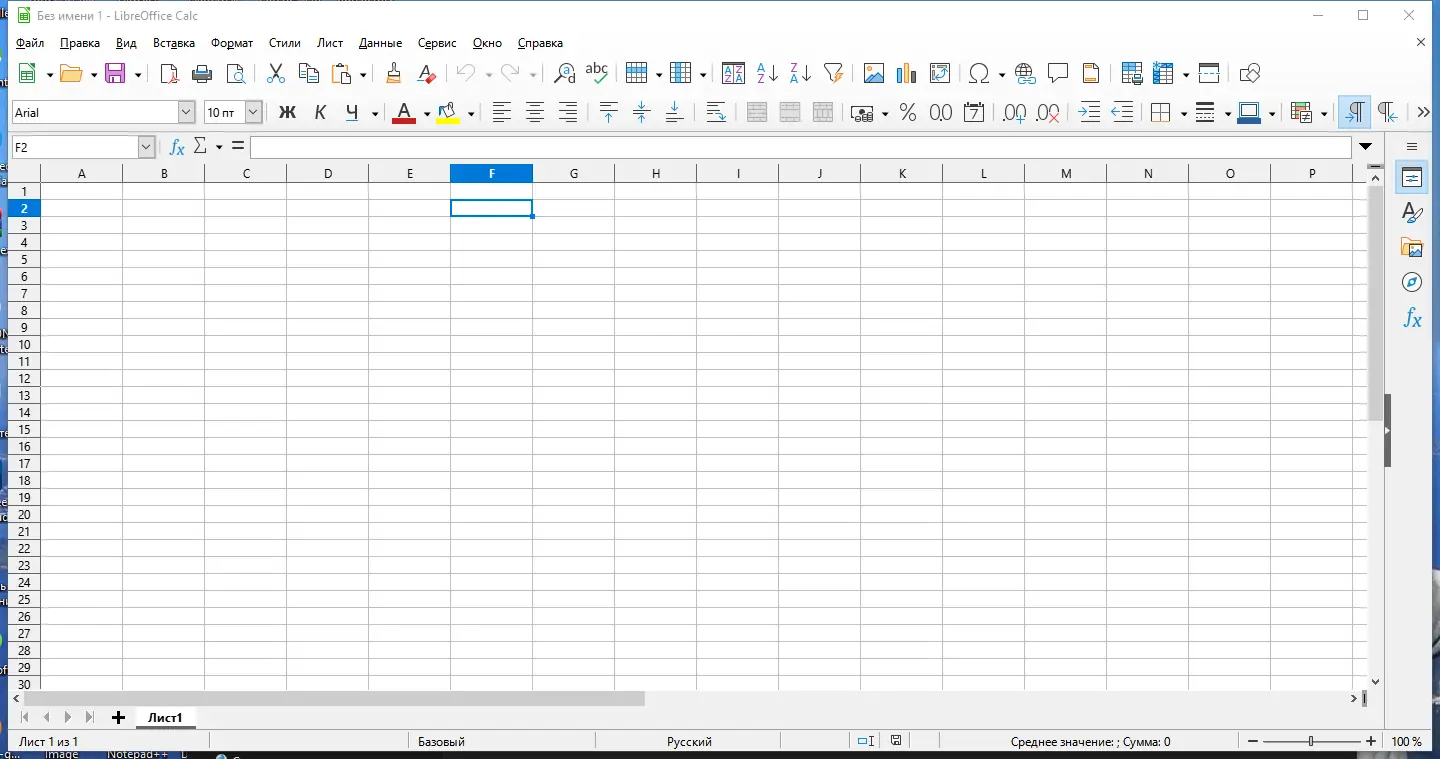Insert a pivot table
Viewport: 1440px width, 759px height.
coord(940,73)
